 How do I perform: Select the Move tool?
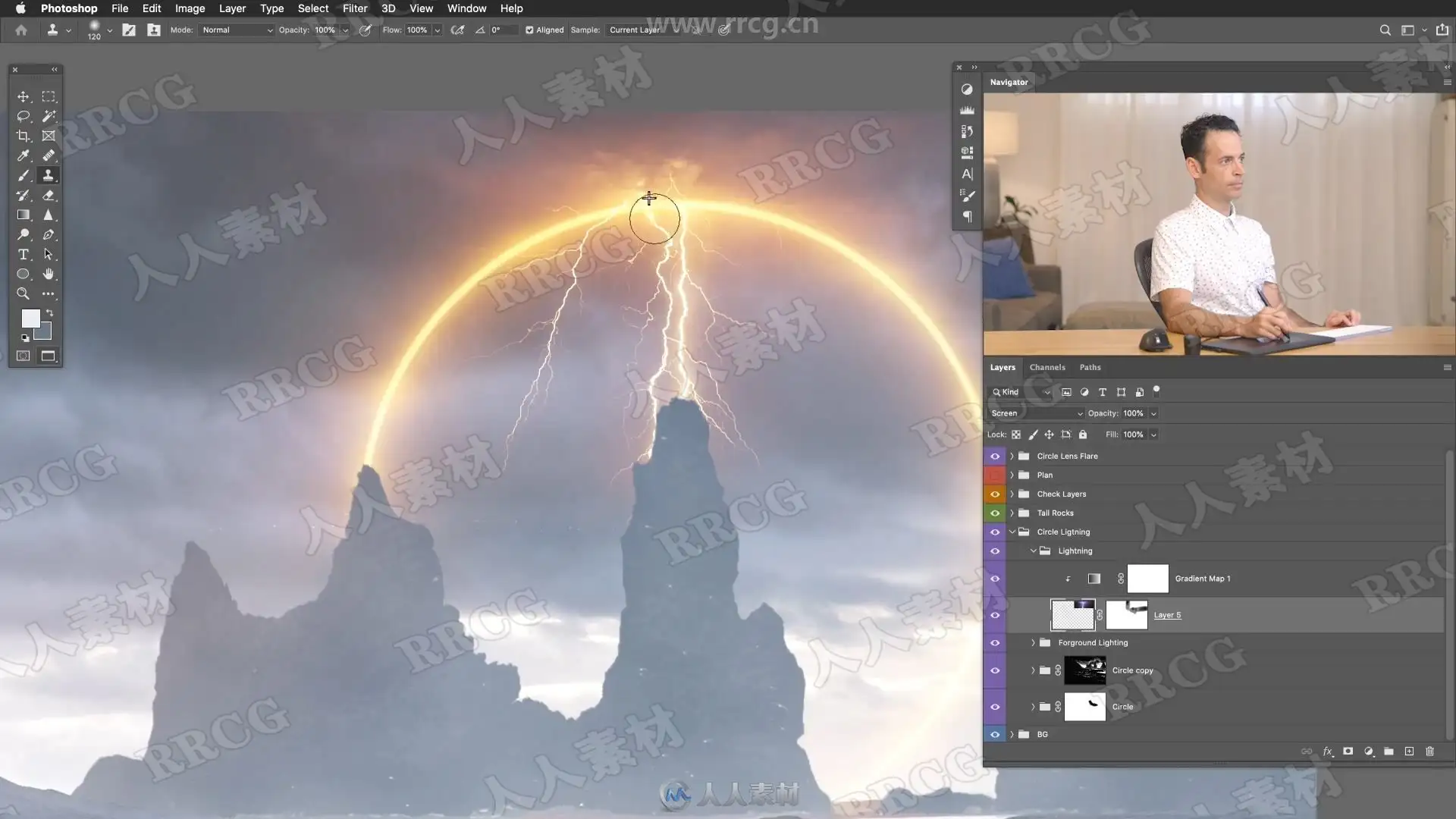24,97
